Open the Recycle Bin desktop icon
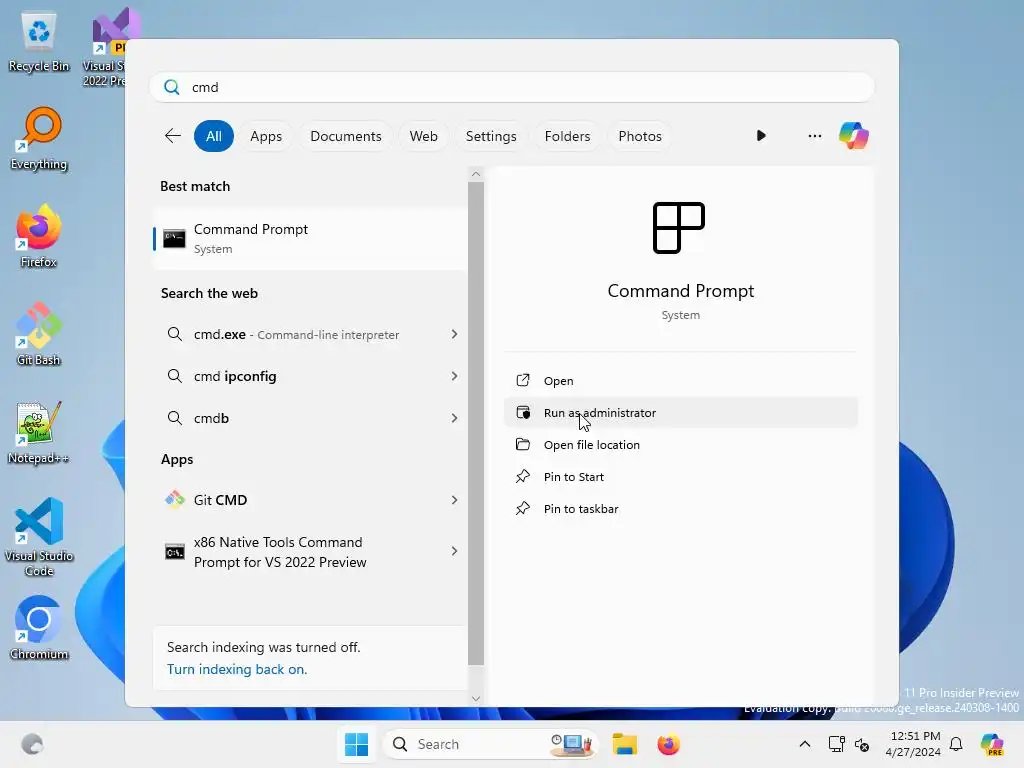Image resolution: width=1024 pixels, height=768 pixels. tap(39, 40)
